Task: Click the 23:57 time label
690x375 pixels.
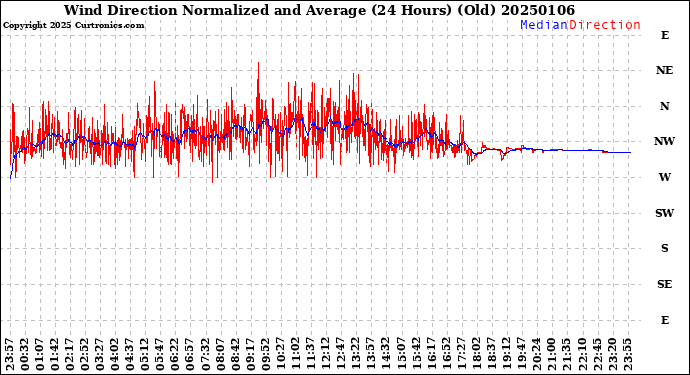Action: [x=10, y=355]
